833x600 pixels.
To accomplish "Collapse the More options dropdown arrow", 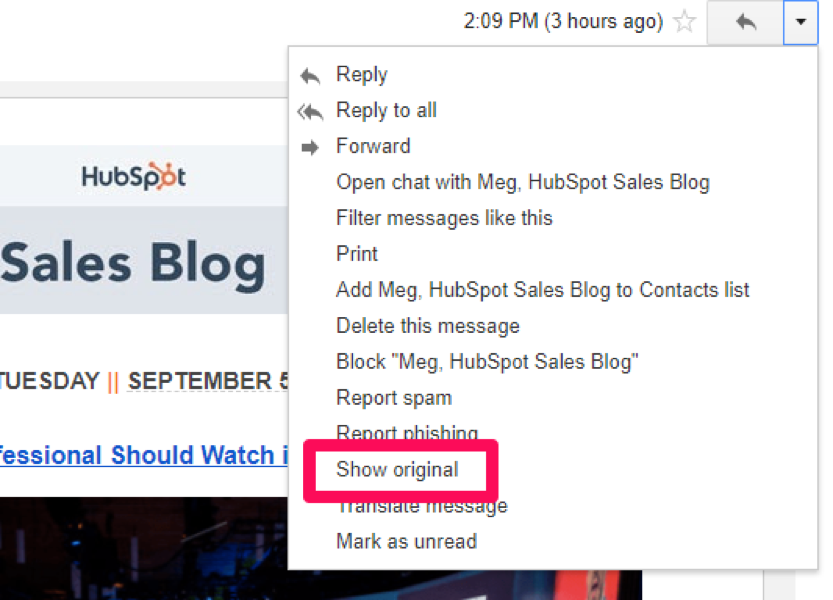I will (801, 22).
